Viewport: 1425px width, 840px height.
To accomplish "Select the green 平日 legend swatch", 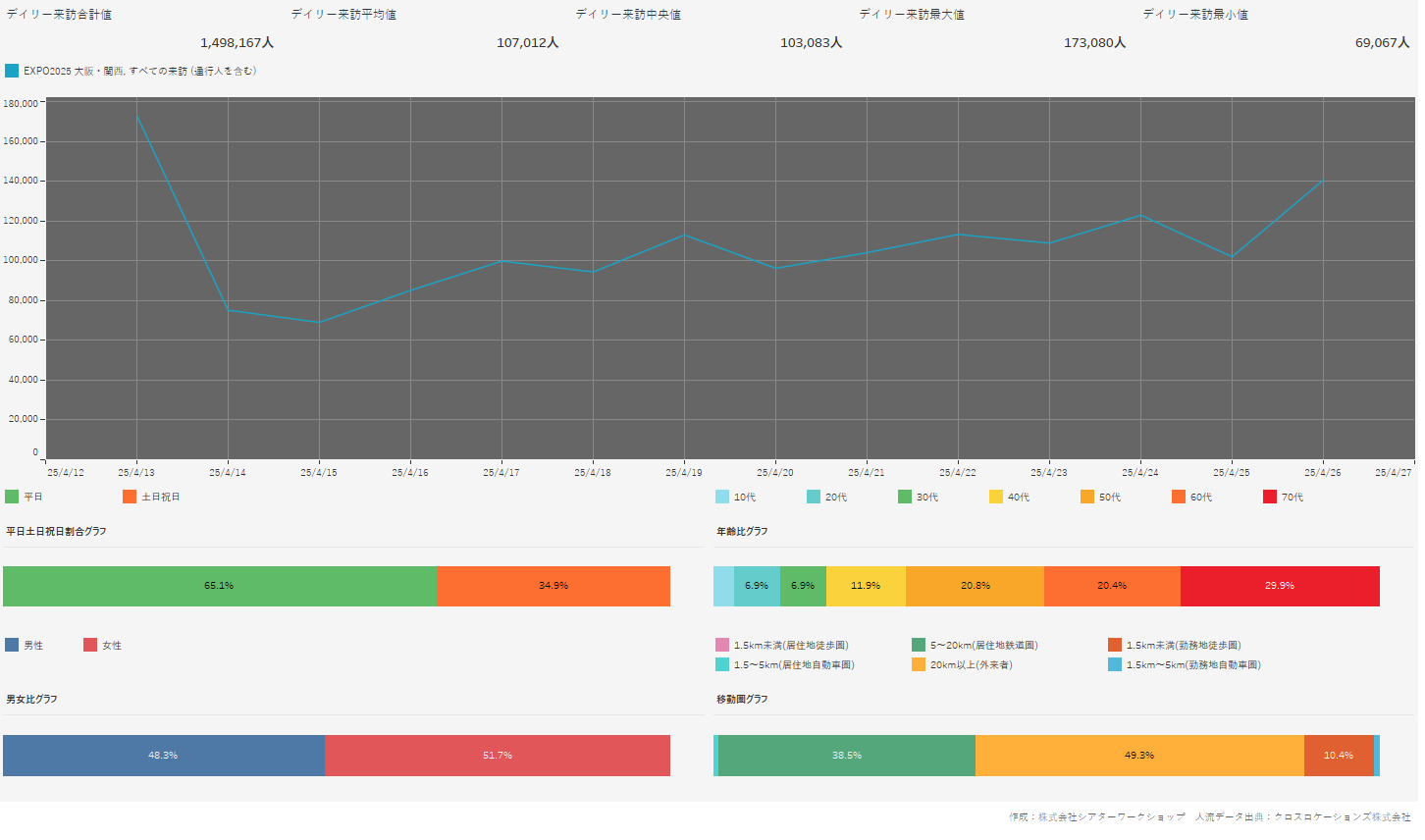I will pos(12,497).
